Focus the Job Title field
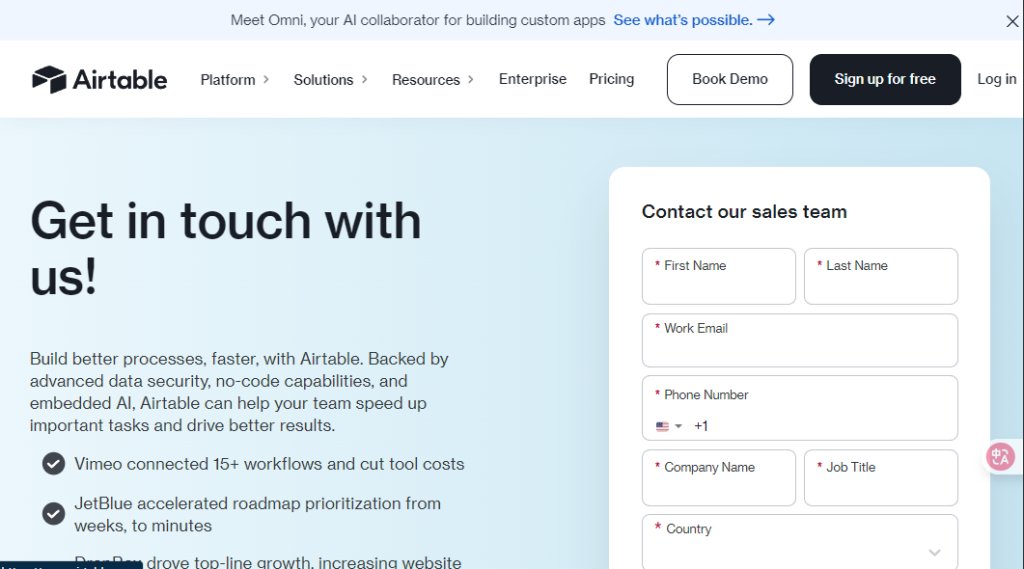 pyautogui.click(x=880, y=478)
